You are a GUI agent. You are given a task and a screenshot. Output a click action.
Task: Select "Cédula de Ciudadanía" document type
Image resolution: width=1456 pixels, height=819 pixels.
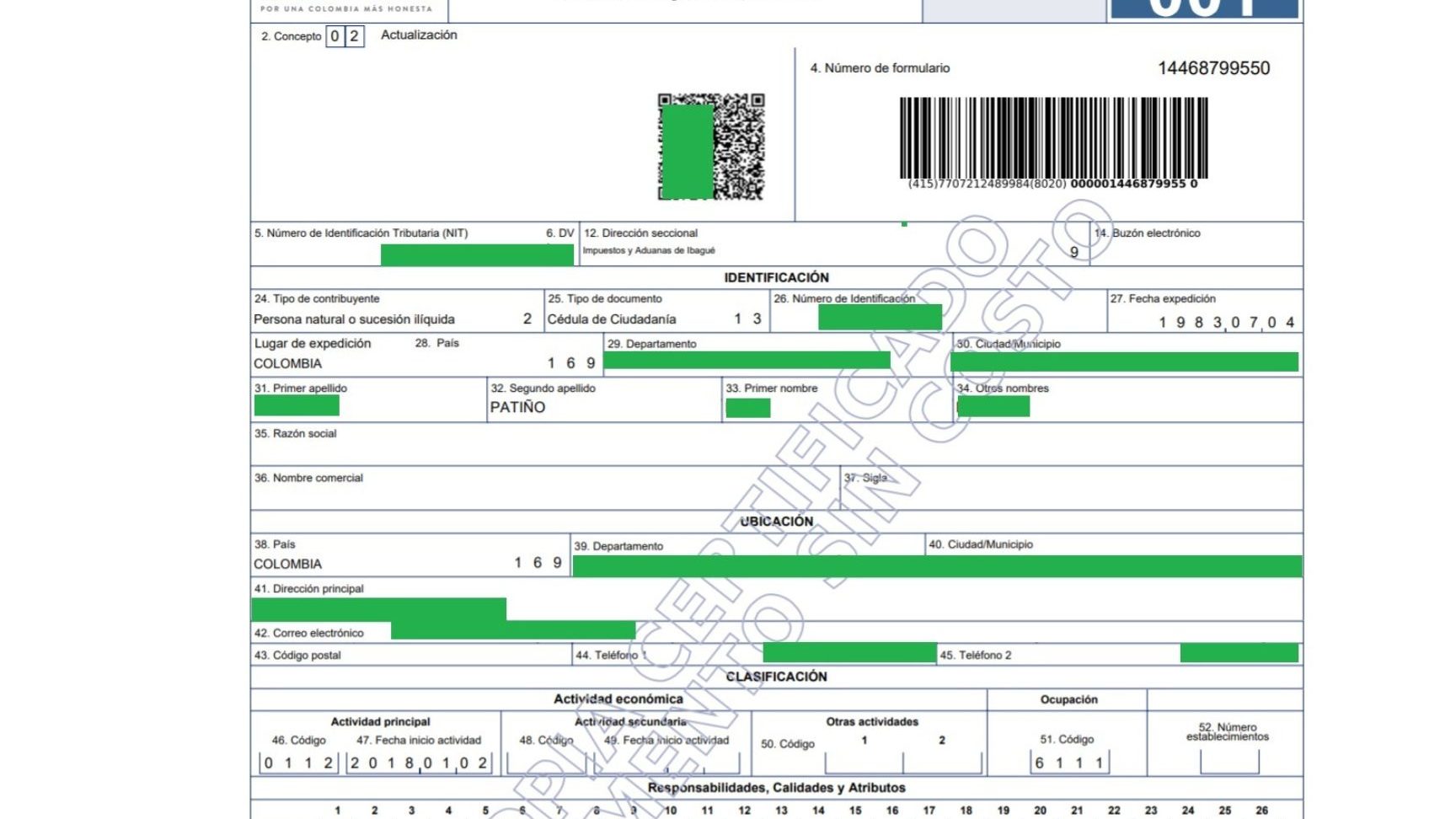pos(612,319)
